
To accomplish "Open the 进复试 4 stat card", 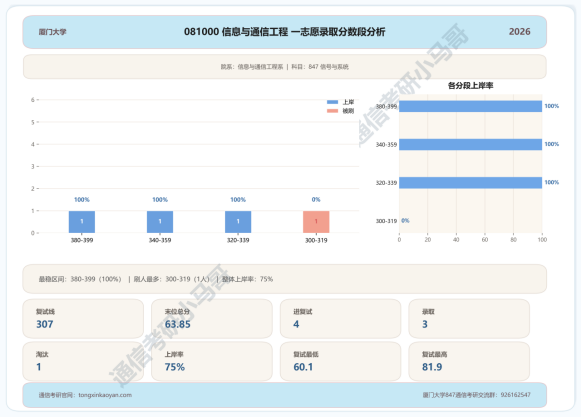I will pos(341,319).
